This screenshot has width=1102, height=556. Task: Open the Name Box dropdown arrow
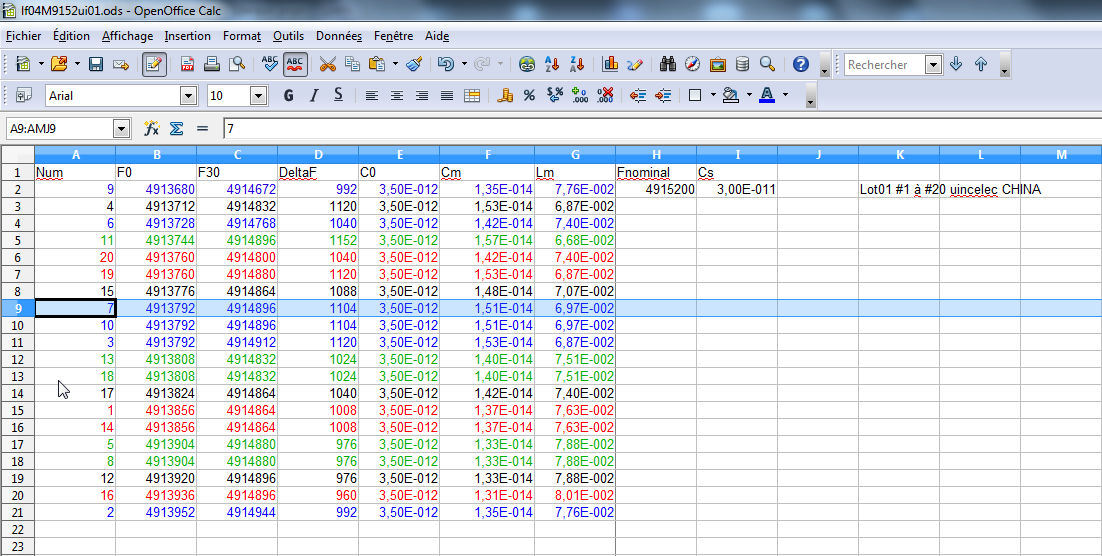click(x=122, y=129)
